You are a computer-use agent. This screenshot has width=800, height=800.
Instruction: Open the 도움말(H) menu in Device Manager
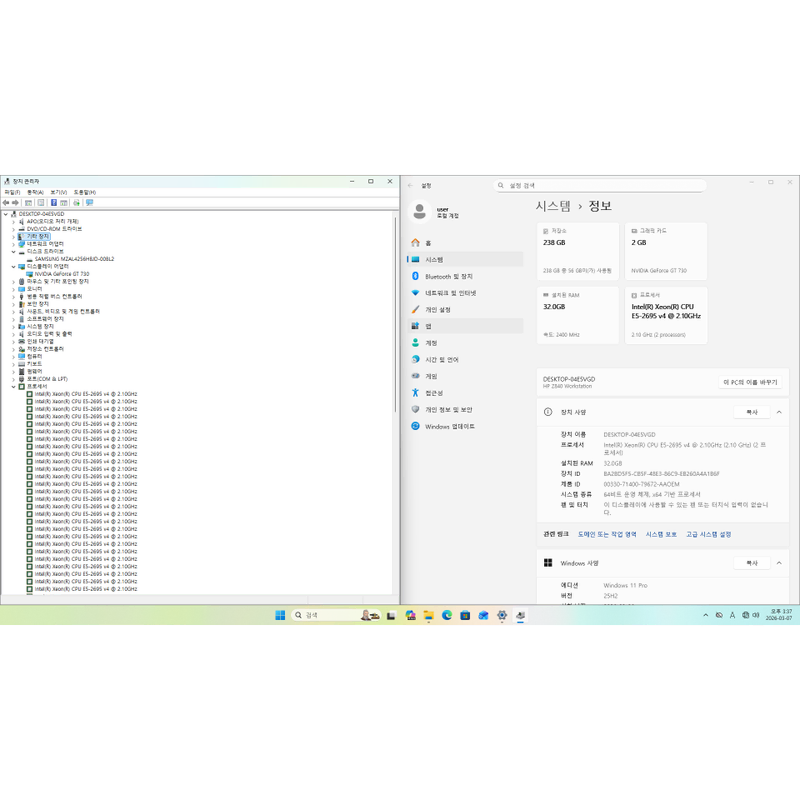[x=85, y=192]
